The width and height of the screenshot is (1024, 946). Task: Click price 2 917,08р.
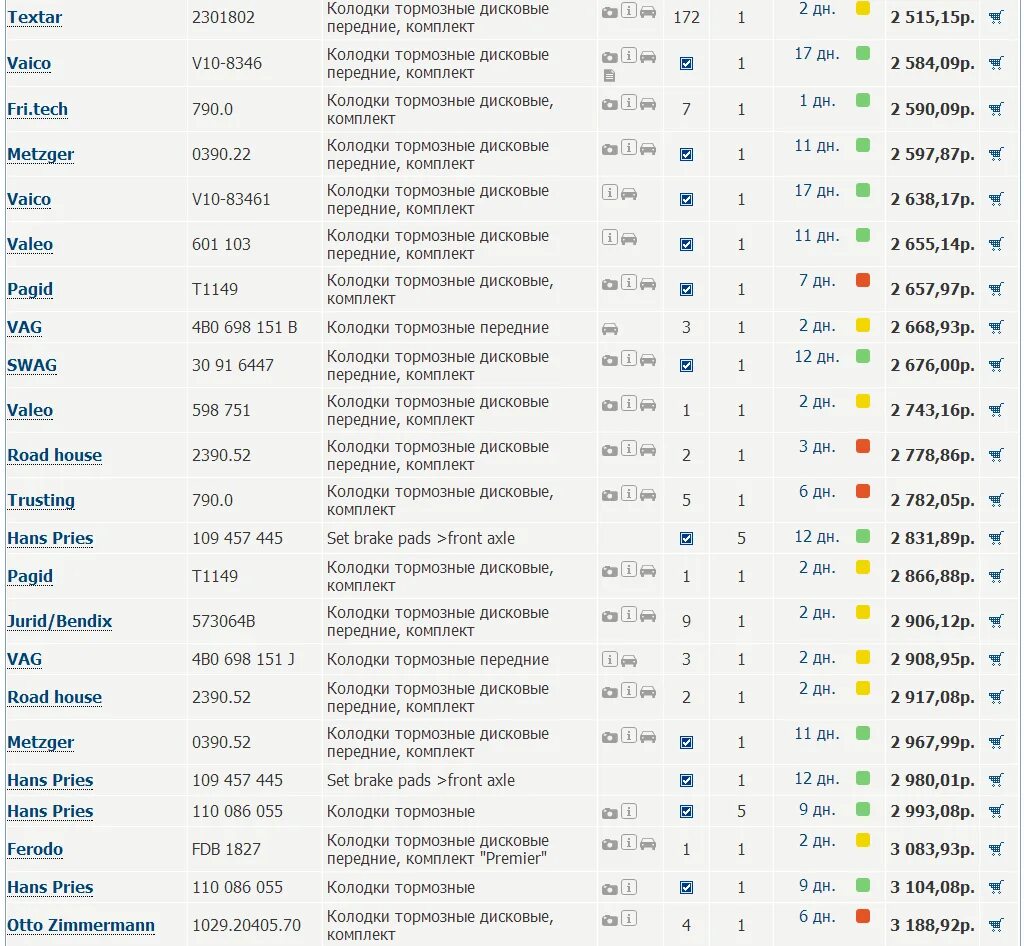(x=932, y=697)
